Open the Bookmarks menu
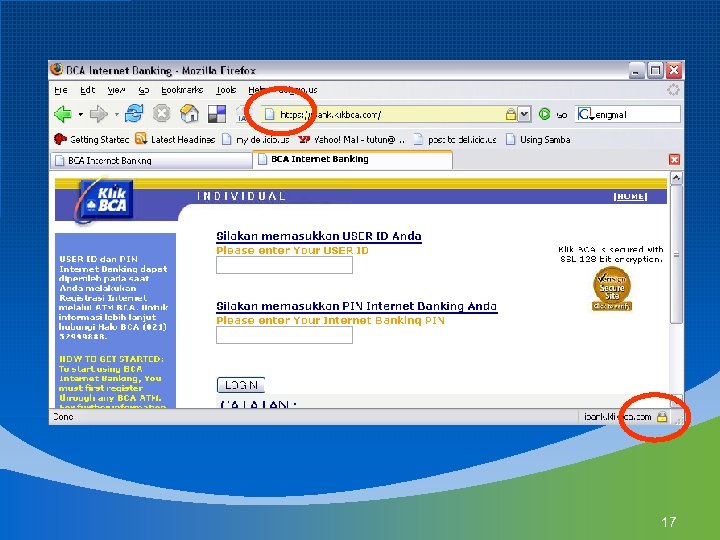Viewport: 720px width, 540px height. tap(182, 90)
